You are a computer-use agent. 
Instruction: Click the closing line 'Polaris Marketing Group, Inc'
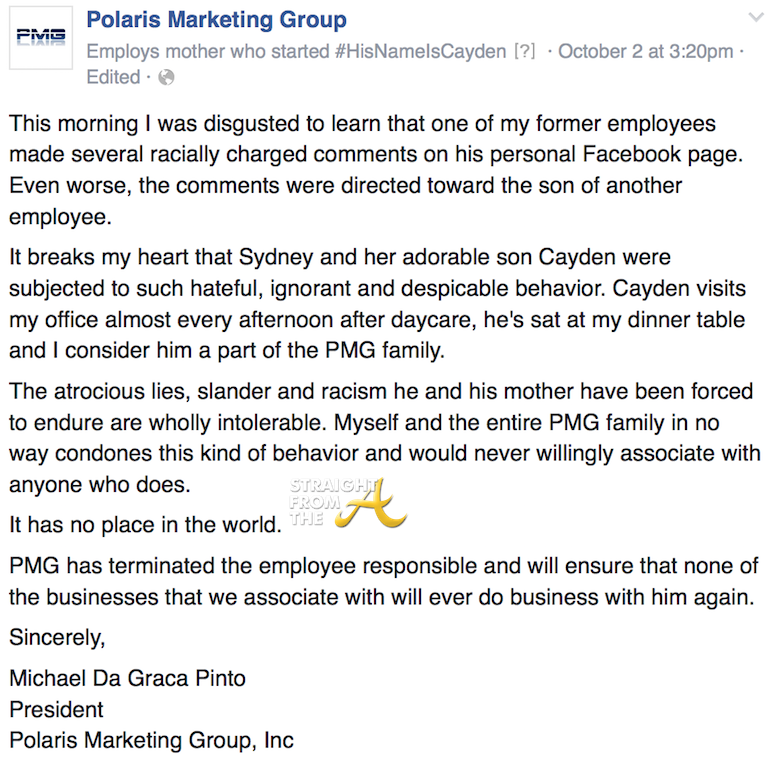[x=151, y=741]
